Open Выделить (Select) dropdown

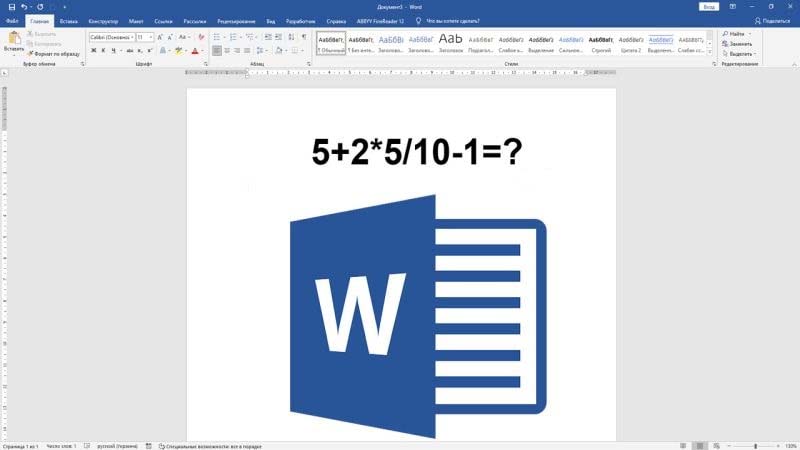pos(739,54)
